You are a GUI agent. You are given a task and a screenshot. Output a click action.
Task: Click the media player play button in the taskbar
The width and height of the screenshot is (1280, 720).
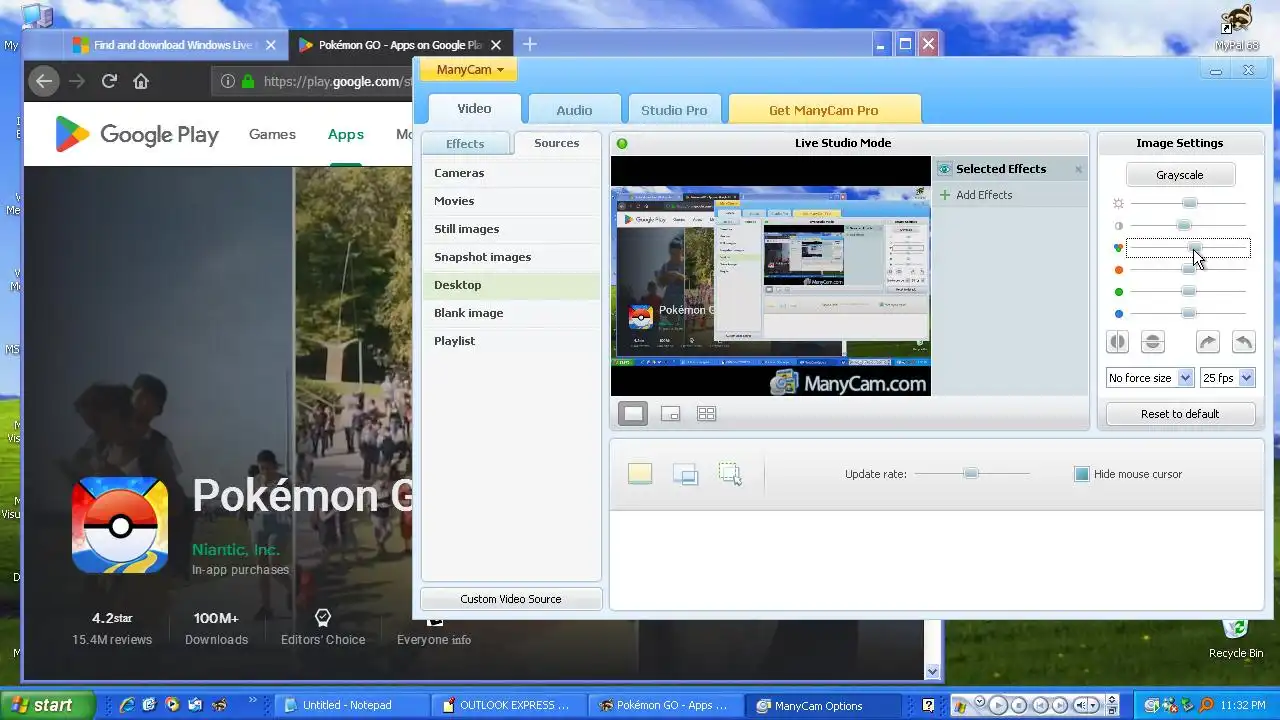pos(998,706)
